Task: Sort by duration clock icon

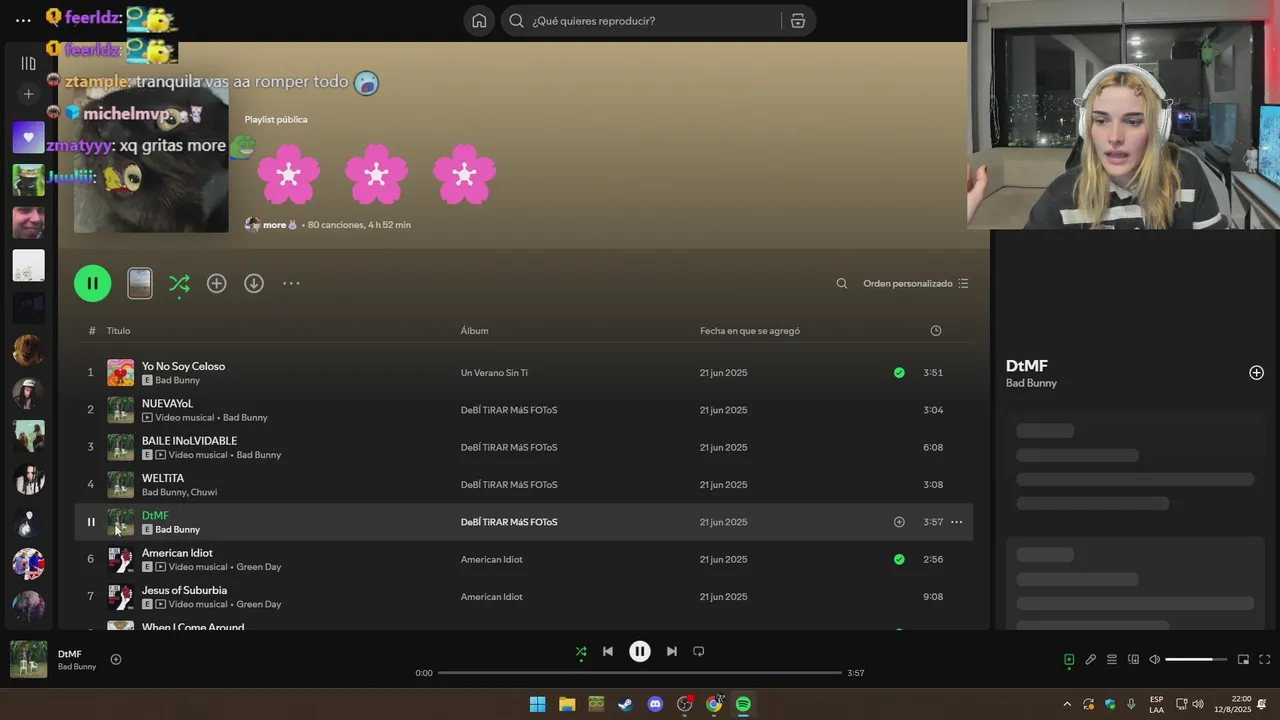Action: (936, 331)
